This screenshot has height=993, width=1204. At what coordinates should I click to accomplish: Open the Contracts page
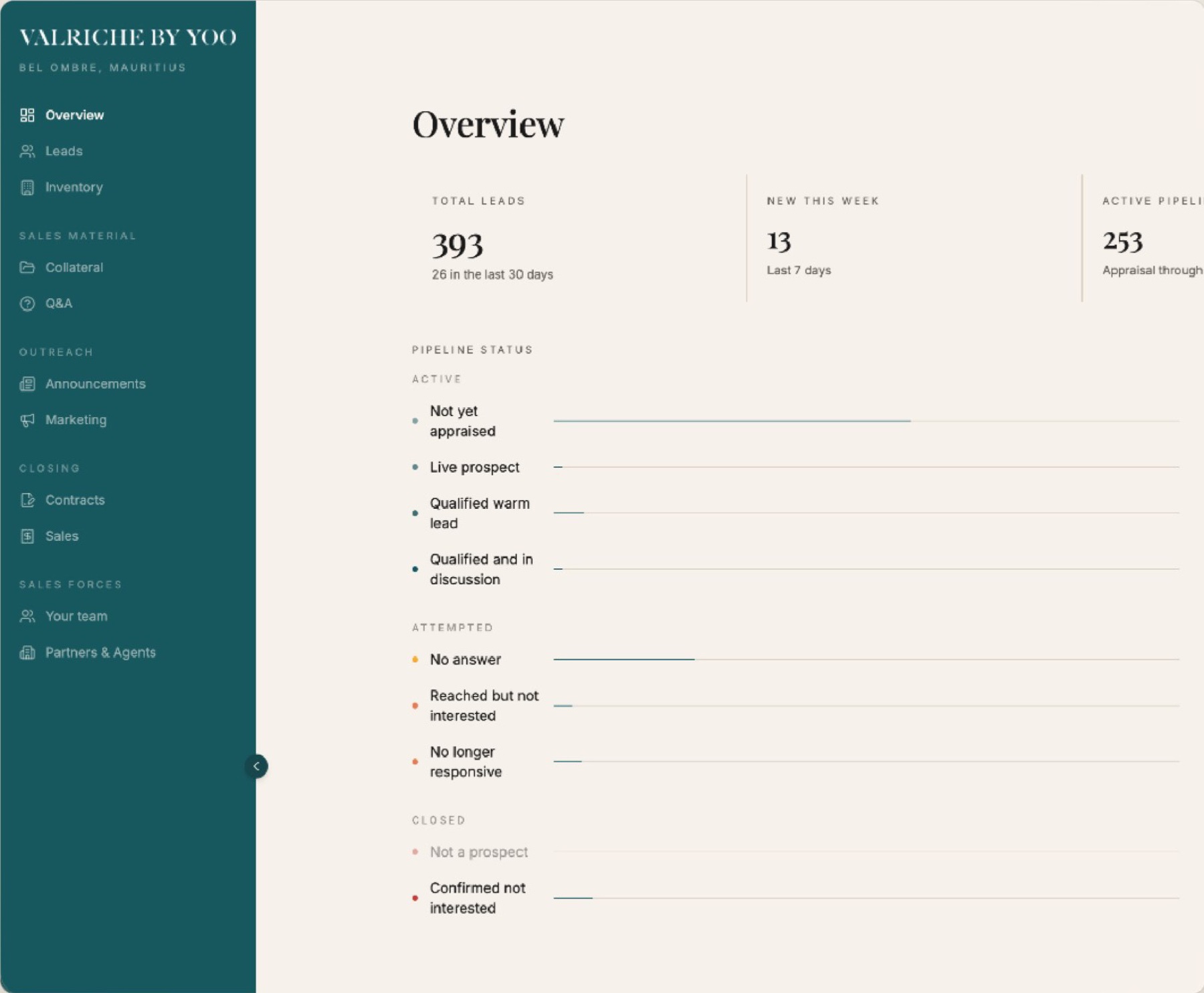(75, 500)
